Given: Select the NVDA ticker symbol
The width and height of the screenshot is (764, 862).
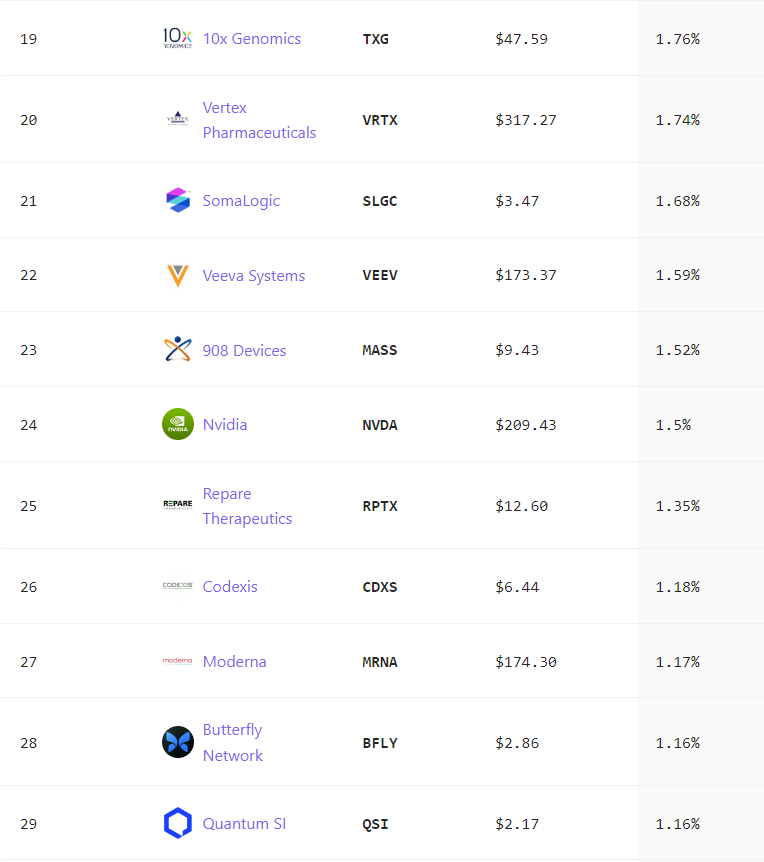Looking at the screenshot, I should (x=380, y=425).
